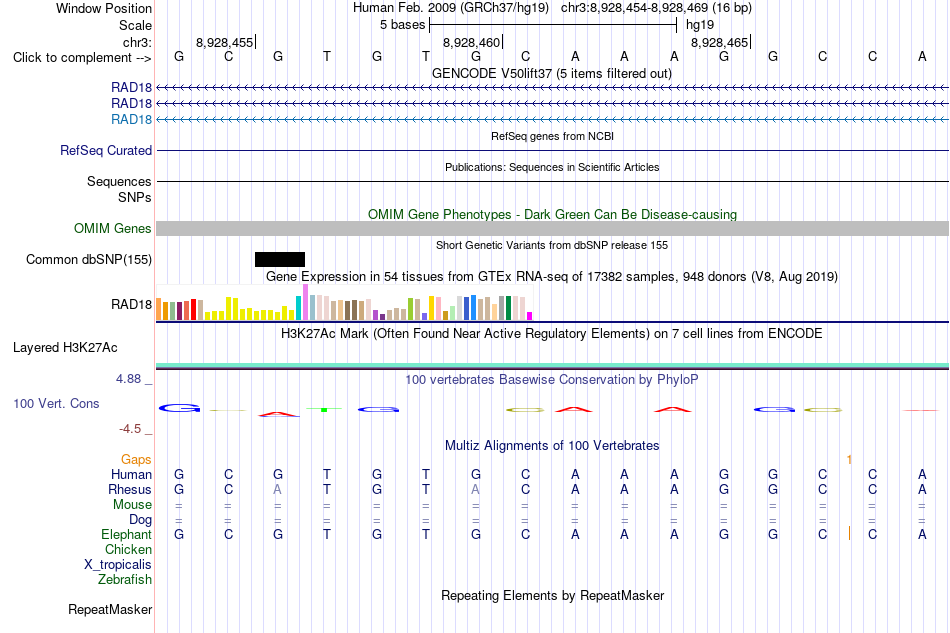Screen dimensions: 950x633
Task: Select the Elephant species row label
Action: (127, 534)
